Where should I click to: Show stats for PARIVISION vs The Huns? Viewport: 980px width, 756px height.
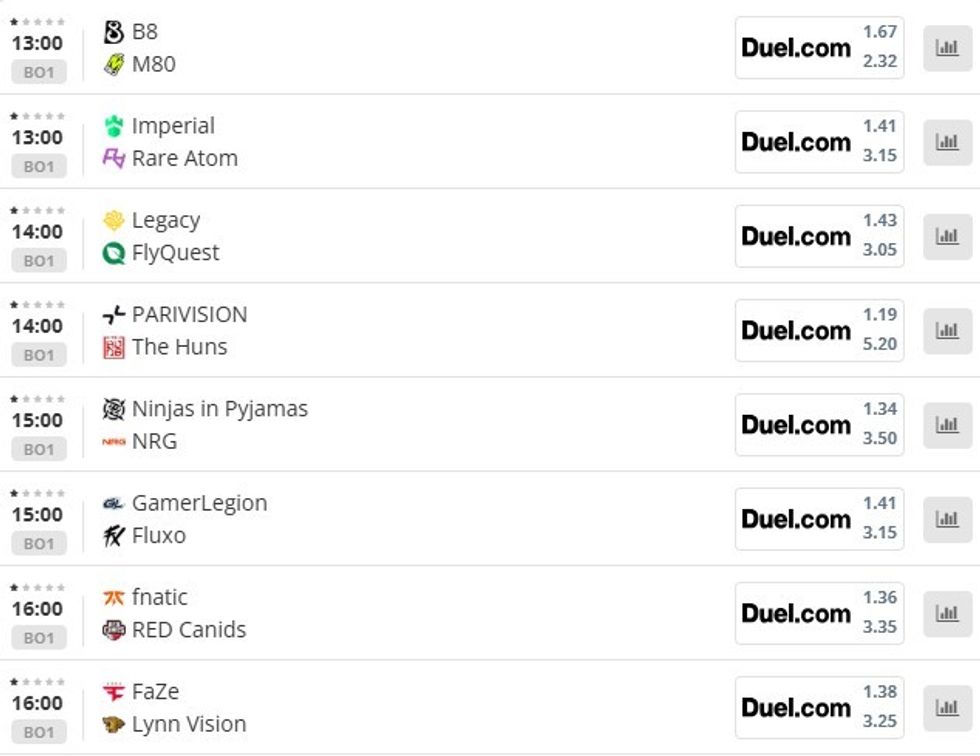coord(946,330)
